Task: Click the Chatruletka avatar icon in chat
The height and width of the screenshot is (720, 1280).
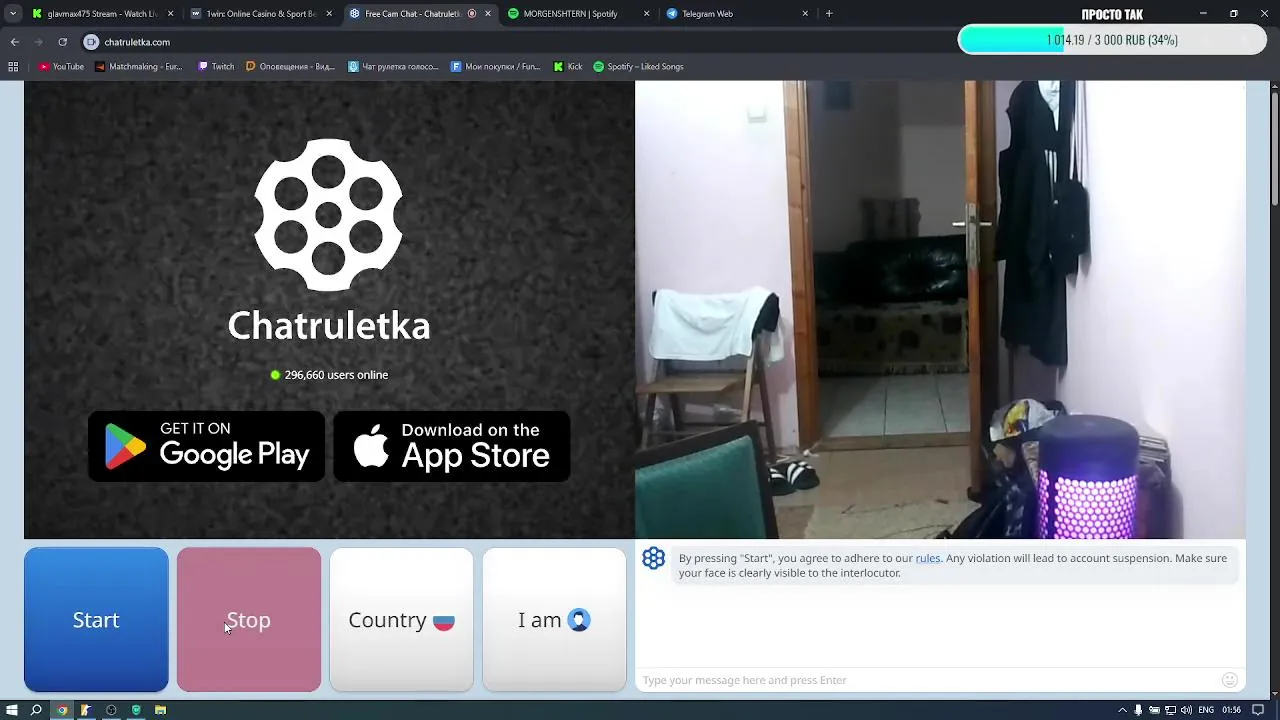Action: tap(654, 558)
